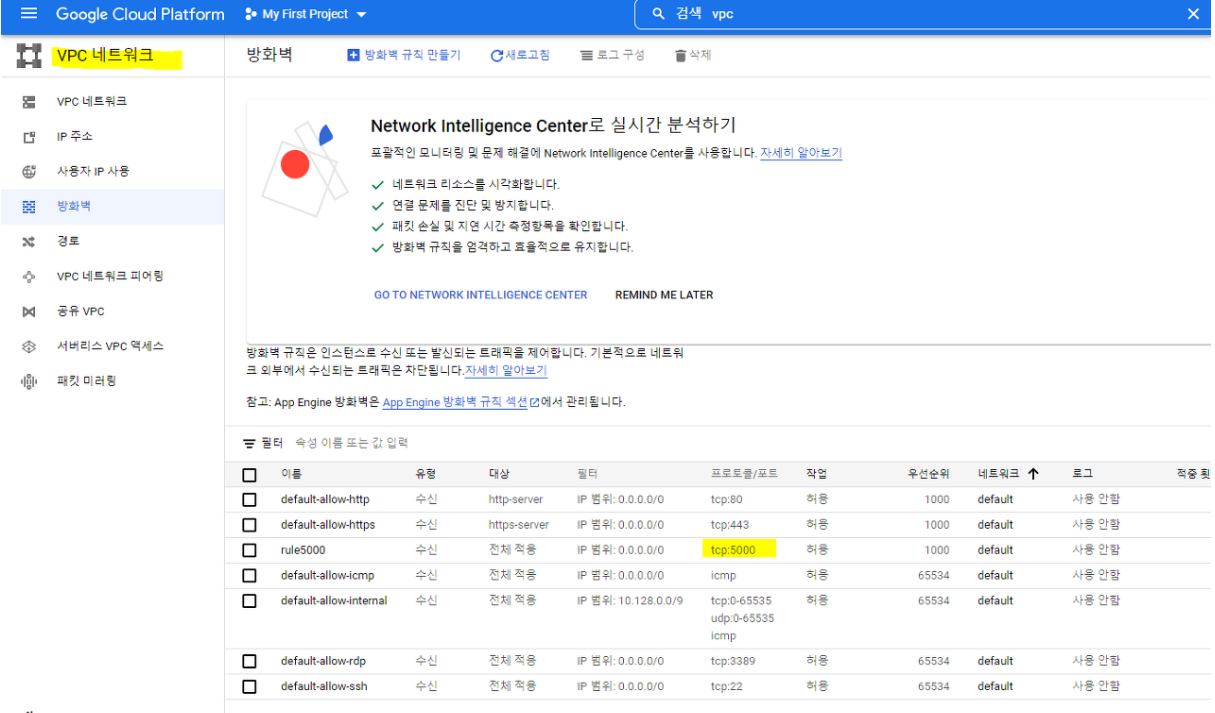The image size is (1215, 713).
Task: Toggle the select-all checkbox in table header
Action: point(250,475)
